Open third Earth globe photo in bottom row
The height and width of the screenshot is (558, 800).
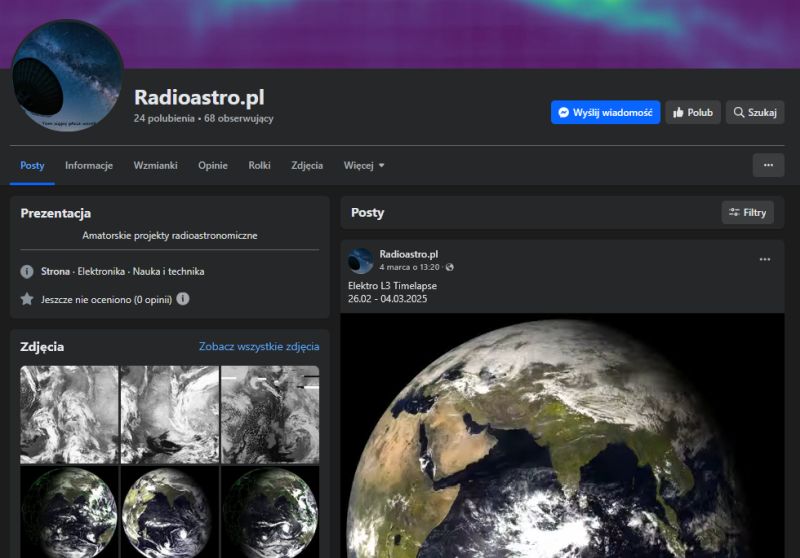(x=270, y=512)
